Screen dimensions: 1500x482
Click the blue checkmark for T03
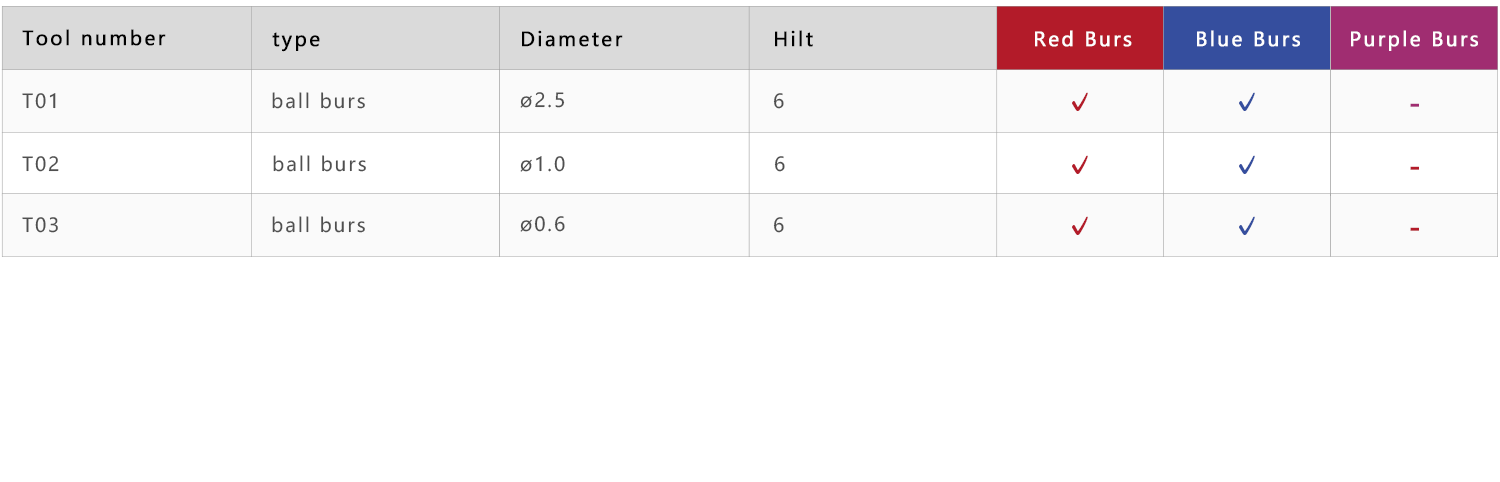1246,227
